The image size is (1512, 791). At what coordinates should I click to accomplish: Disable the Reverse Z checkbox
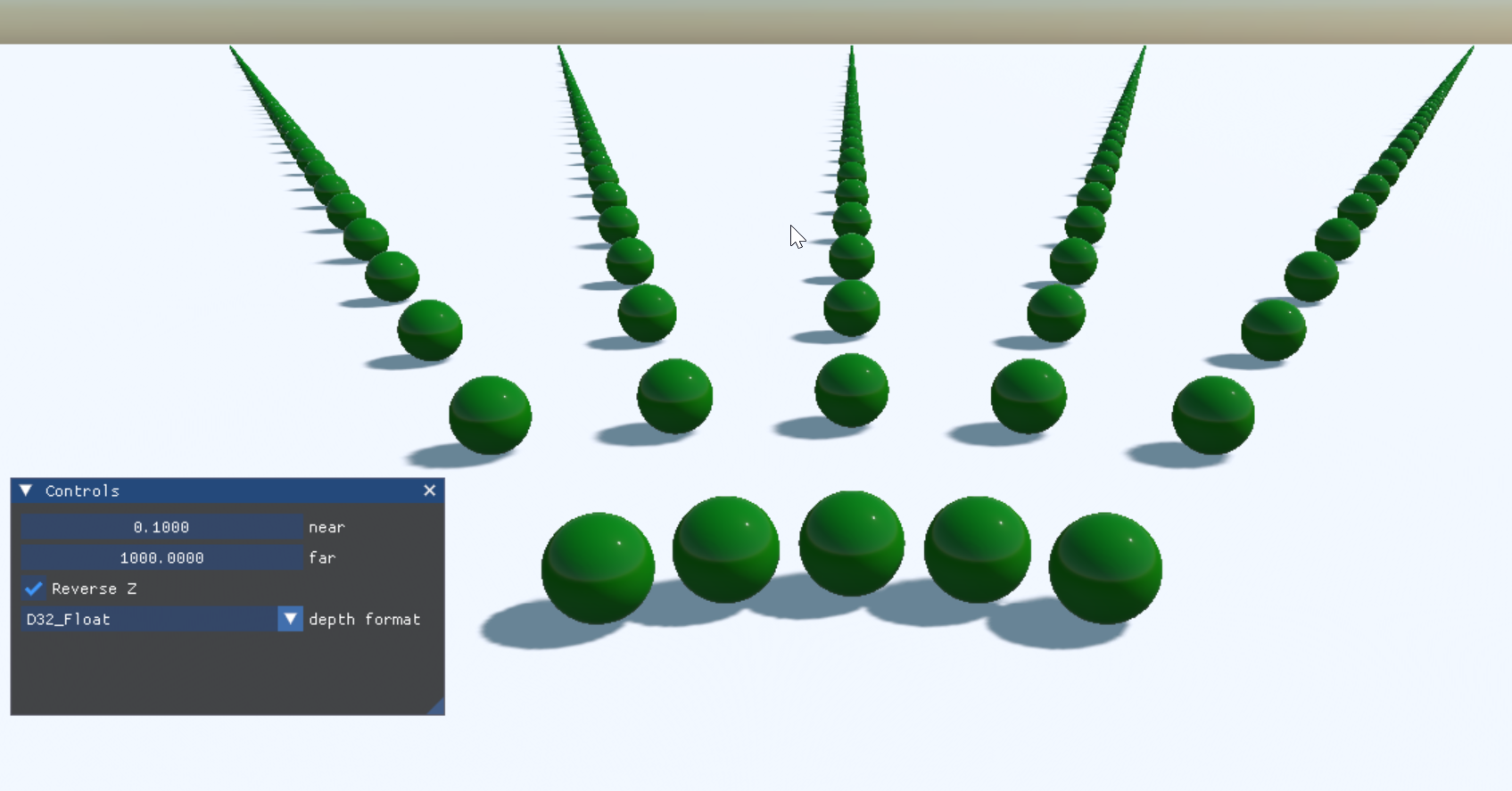tap(34, 589)
